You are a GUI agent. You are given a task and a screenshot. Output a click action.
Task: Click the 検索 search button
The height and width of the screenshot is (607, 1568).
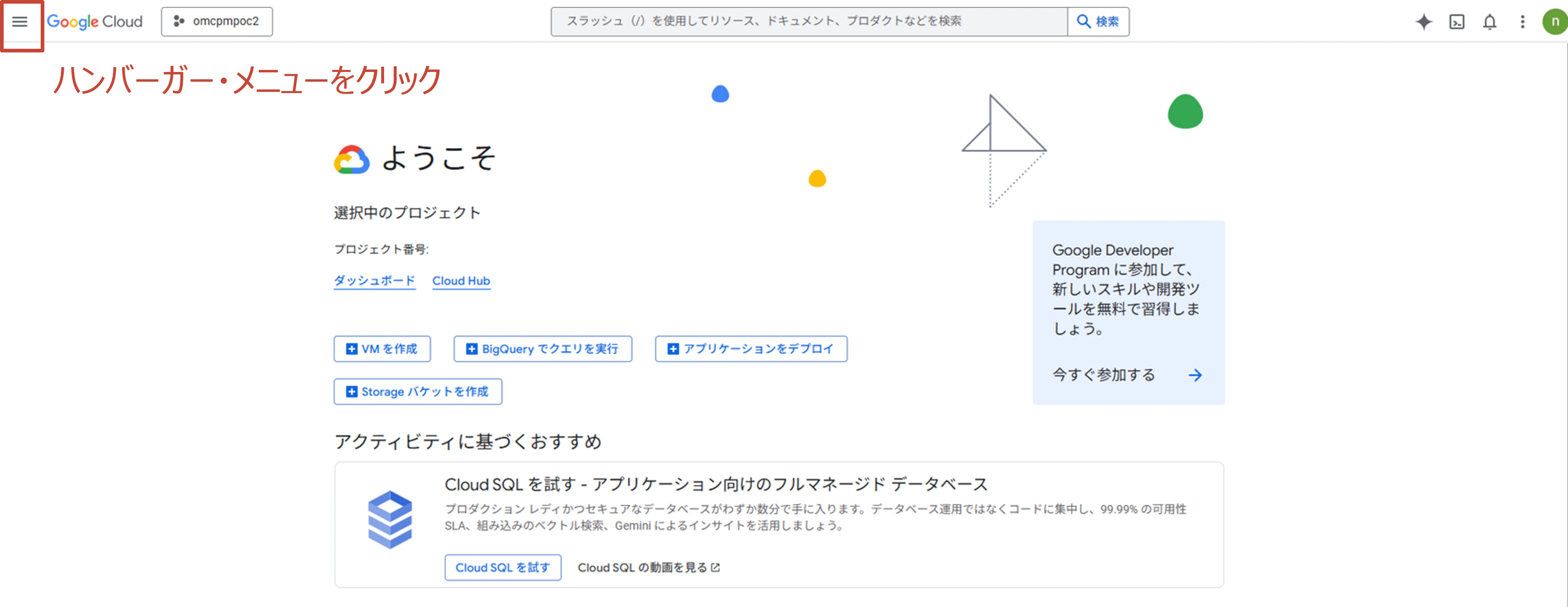[1098, 21]
